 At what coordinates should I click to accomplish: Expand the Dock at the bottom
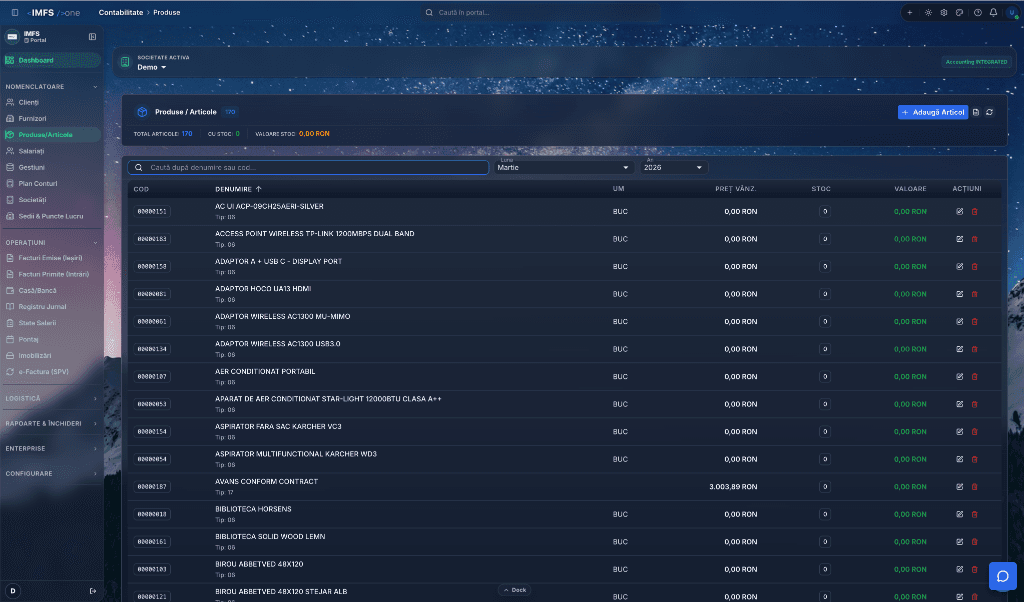(x=515, y=590)
